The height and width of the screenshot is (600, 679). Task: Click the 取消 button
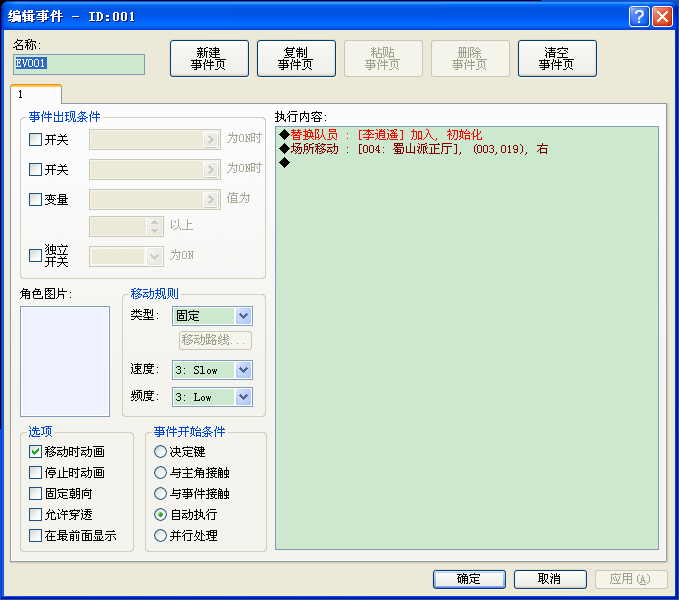pos(550,579)
